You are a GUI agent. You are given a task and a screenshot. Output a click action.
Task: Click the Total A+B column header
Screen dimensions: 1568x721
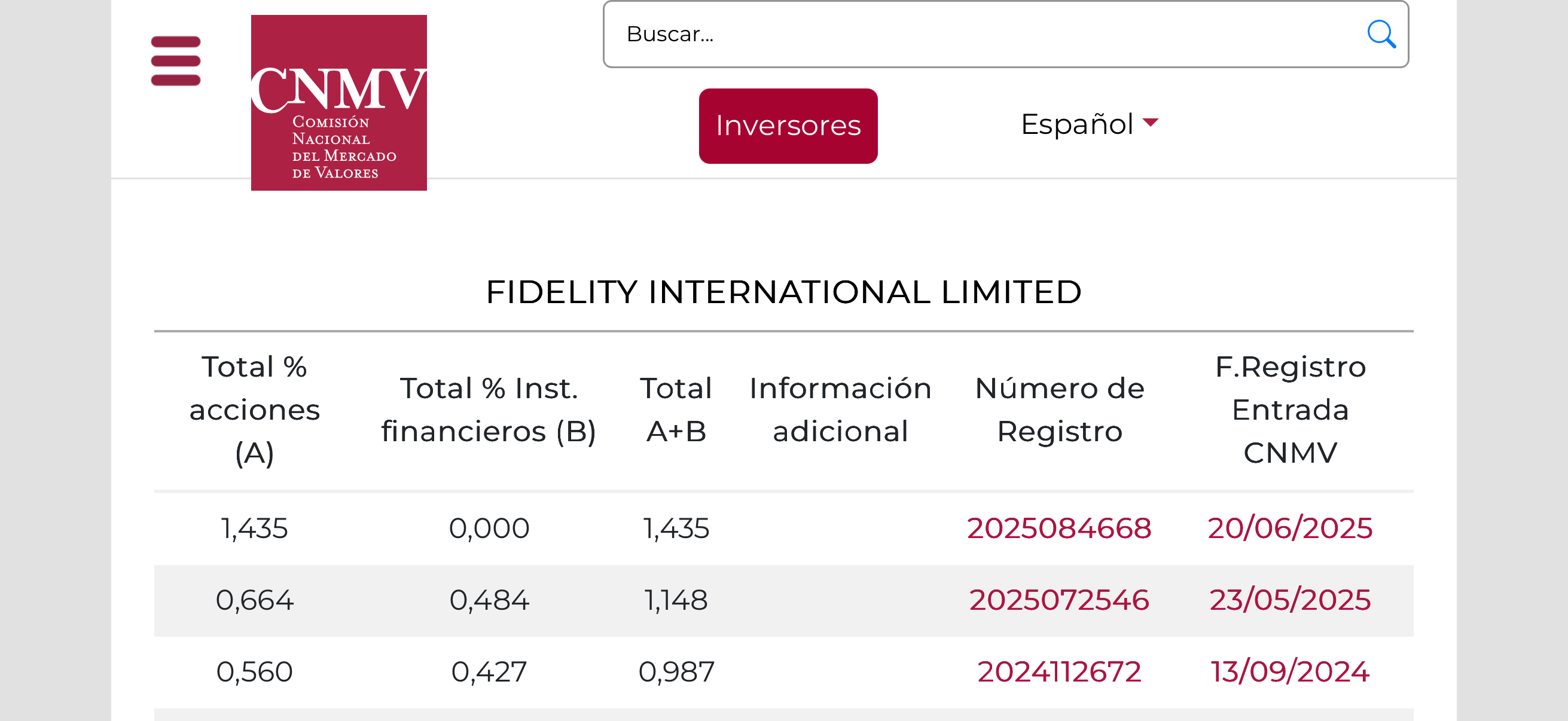676,410
